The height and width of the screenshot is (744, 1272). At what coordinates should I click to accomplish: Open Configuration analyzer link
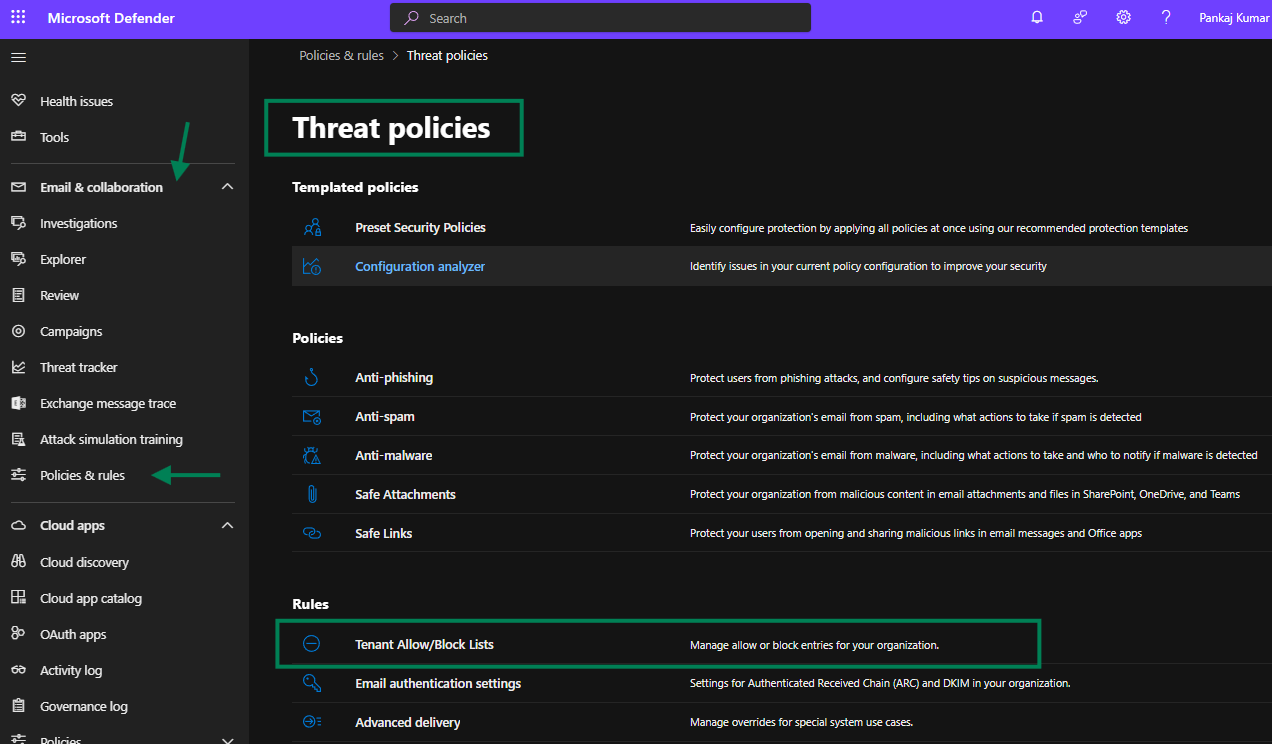420,266
